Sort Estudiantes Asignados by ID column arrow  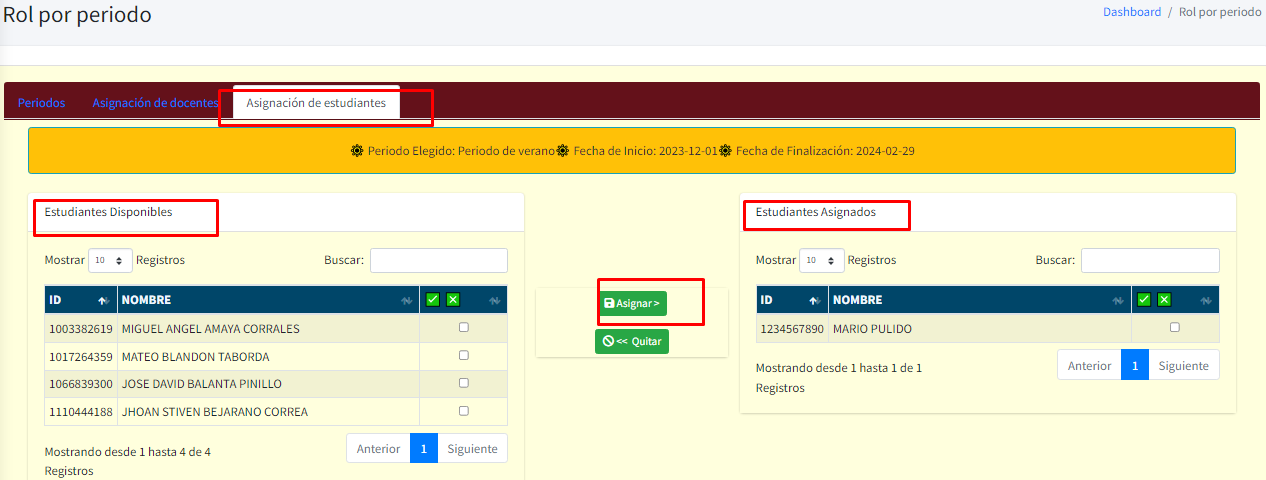click(x=814, y=301)
